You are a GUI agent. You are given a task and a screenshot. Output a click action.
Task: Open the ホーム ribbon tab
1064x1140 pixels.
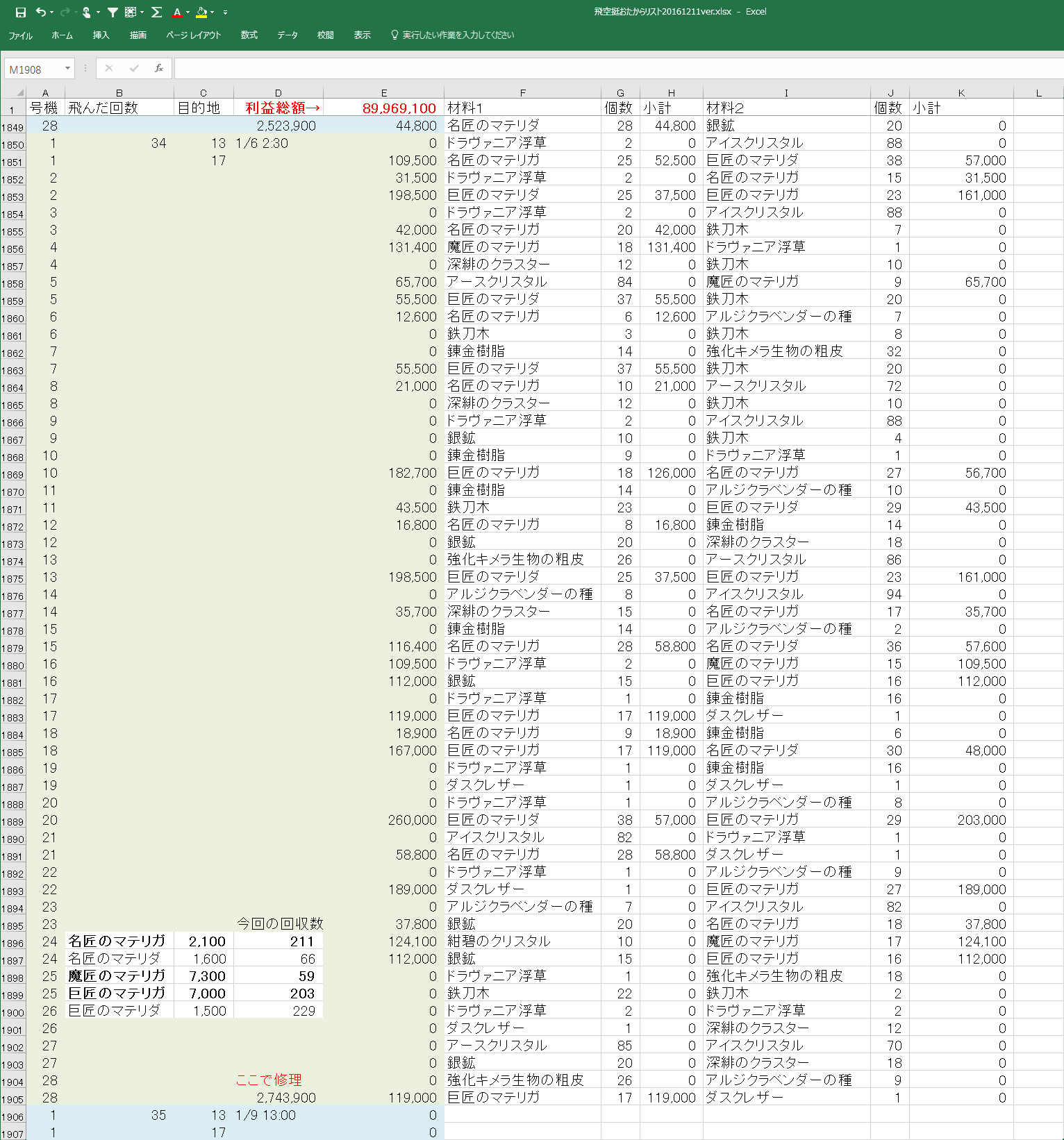62,35
